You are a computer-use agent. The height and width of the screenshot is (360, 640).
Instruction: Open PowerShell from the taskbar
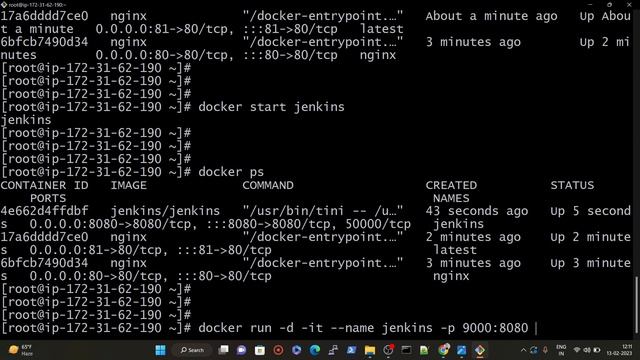(351, 350)
